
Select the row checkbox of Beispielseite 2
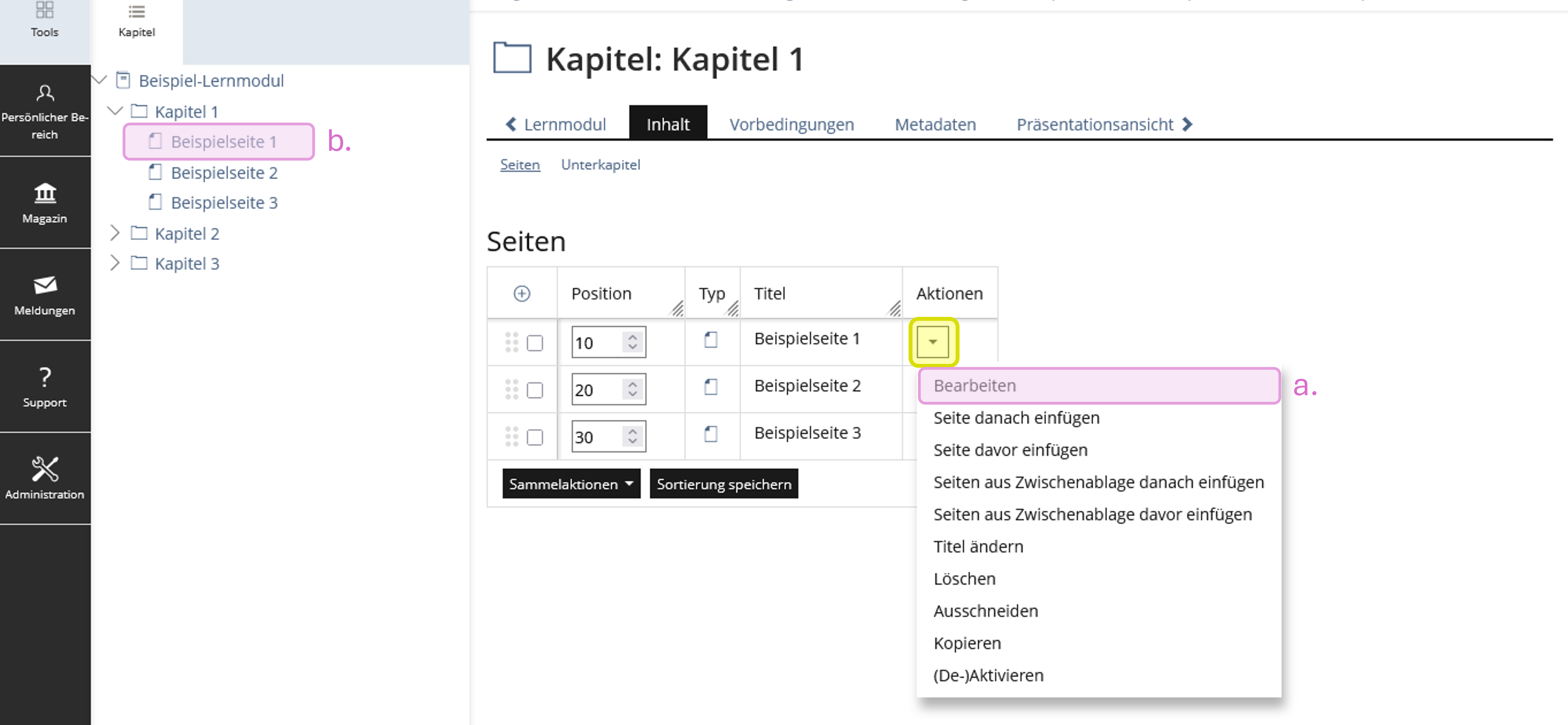point(535,390)
